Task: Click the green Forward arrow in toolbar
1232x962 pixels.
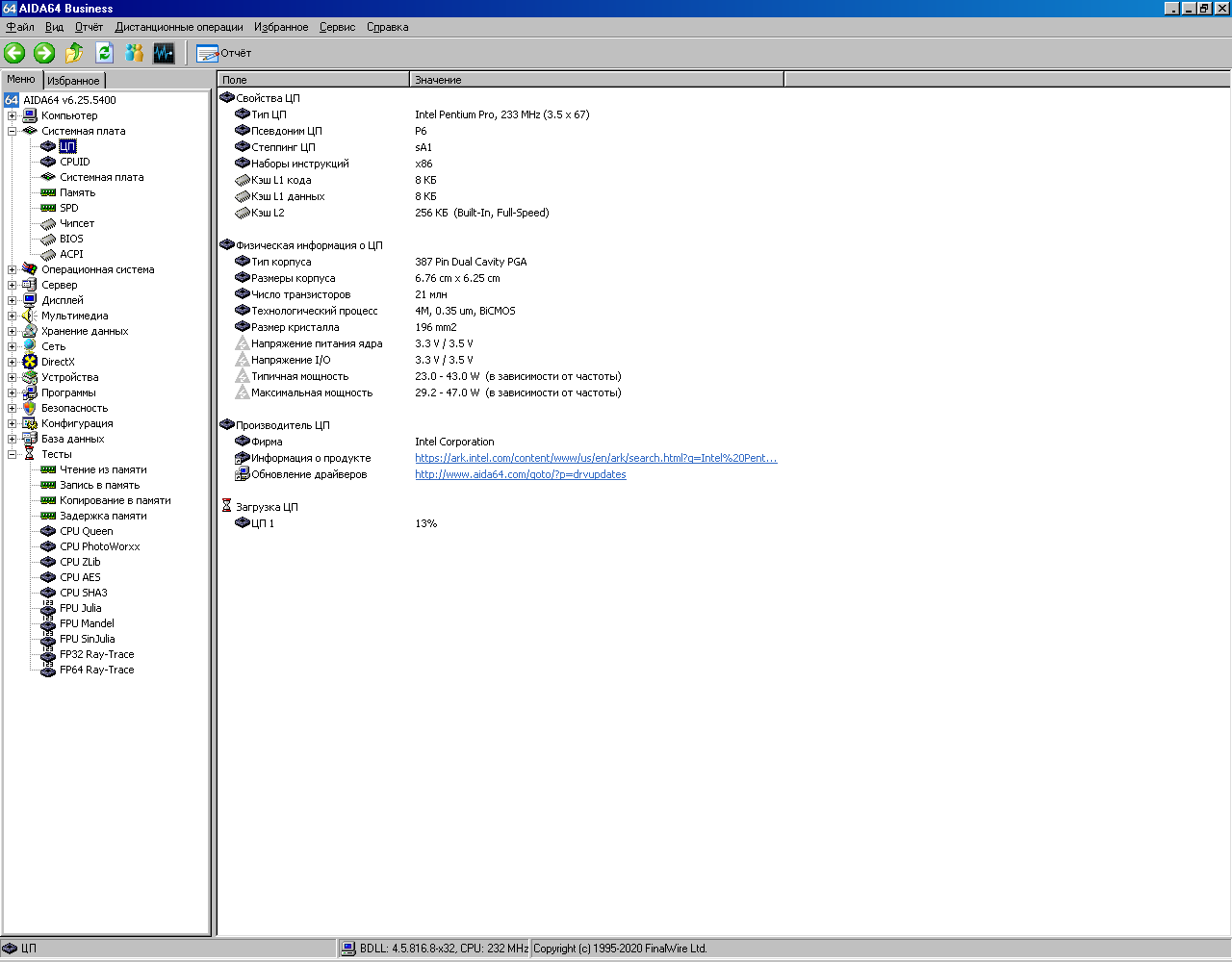Action: click(44, 53)
